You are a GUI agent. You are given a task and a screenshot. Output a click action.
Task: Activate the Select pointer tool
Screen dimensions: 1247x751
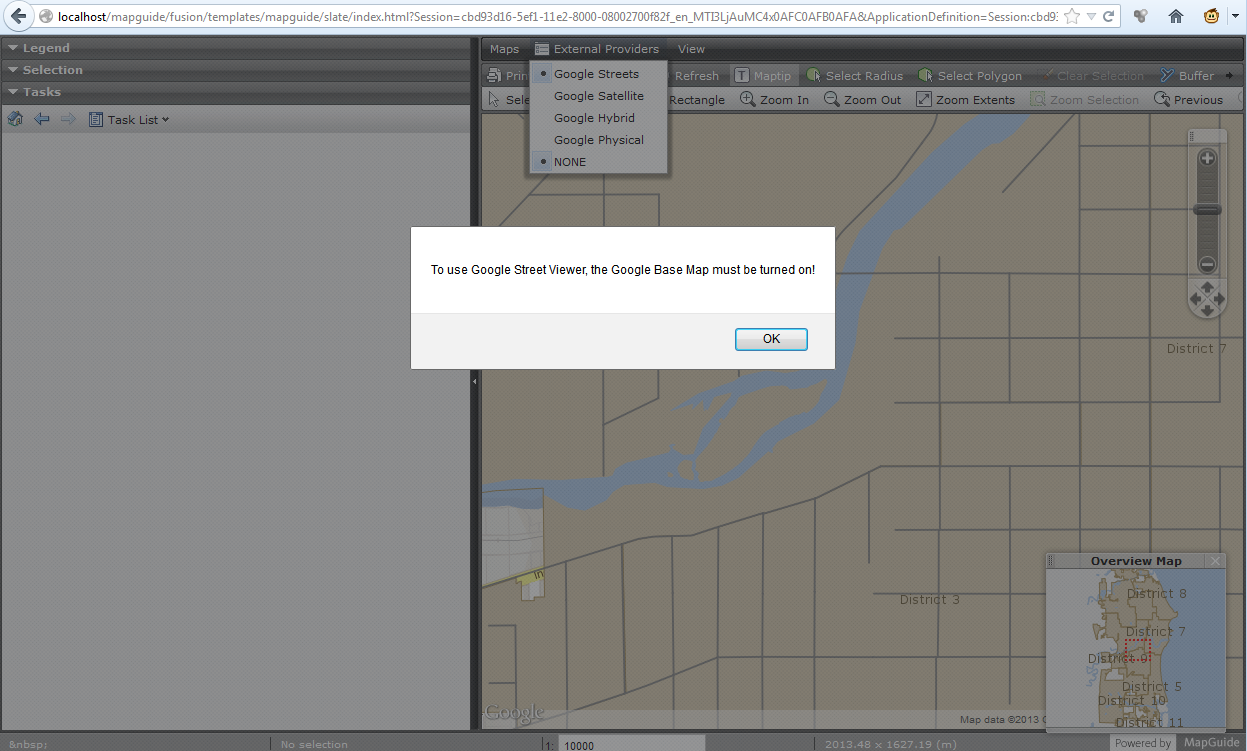coord(508,100)
